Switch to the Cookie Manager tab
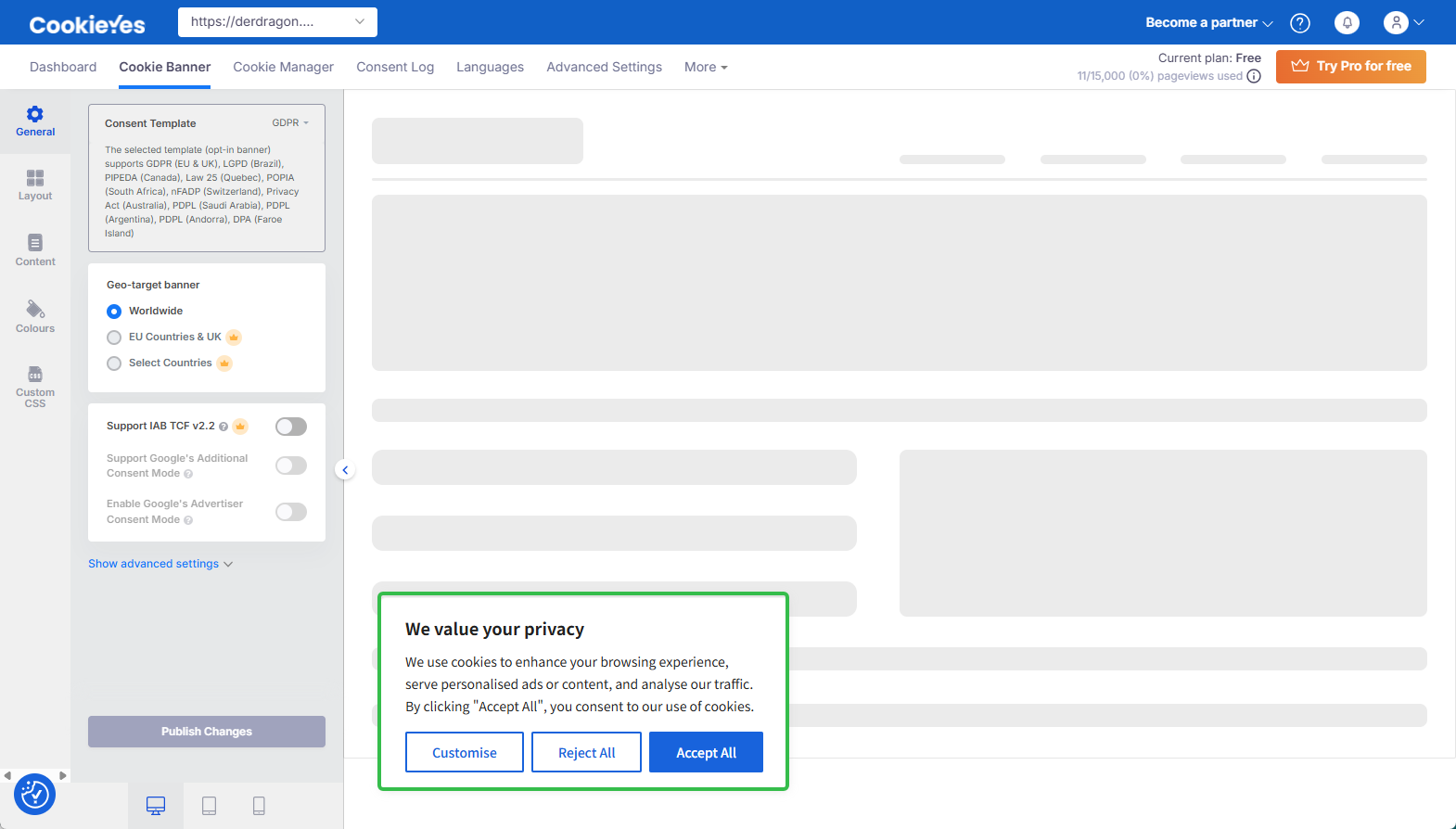 coord(283,67)
